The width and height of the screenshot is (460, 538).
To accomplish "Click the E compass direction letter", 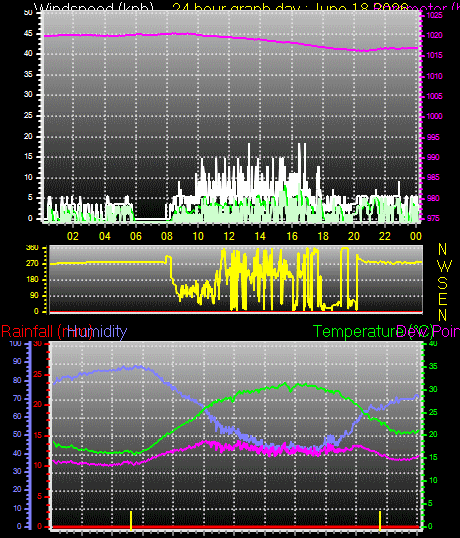I will tap(443, 299).
